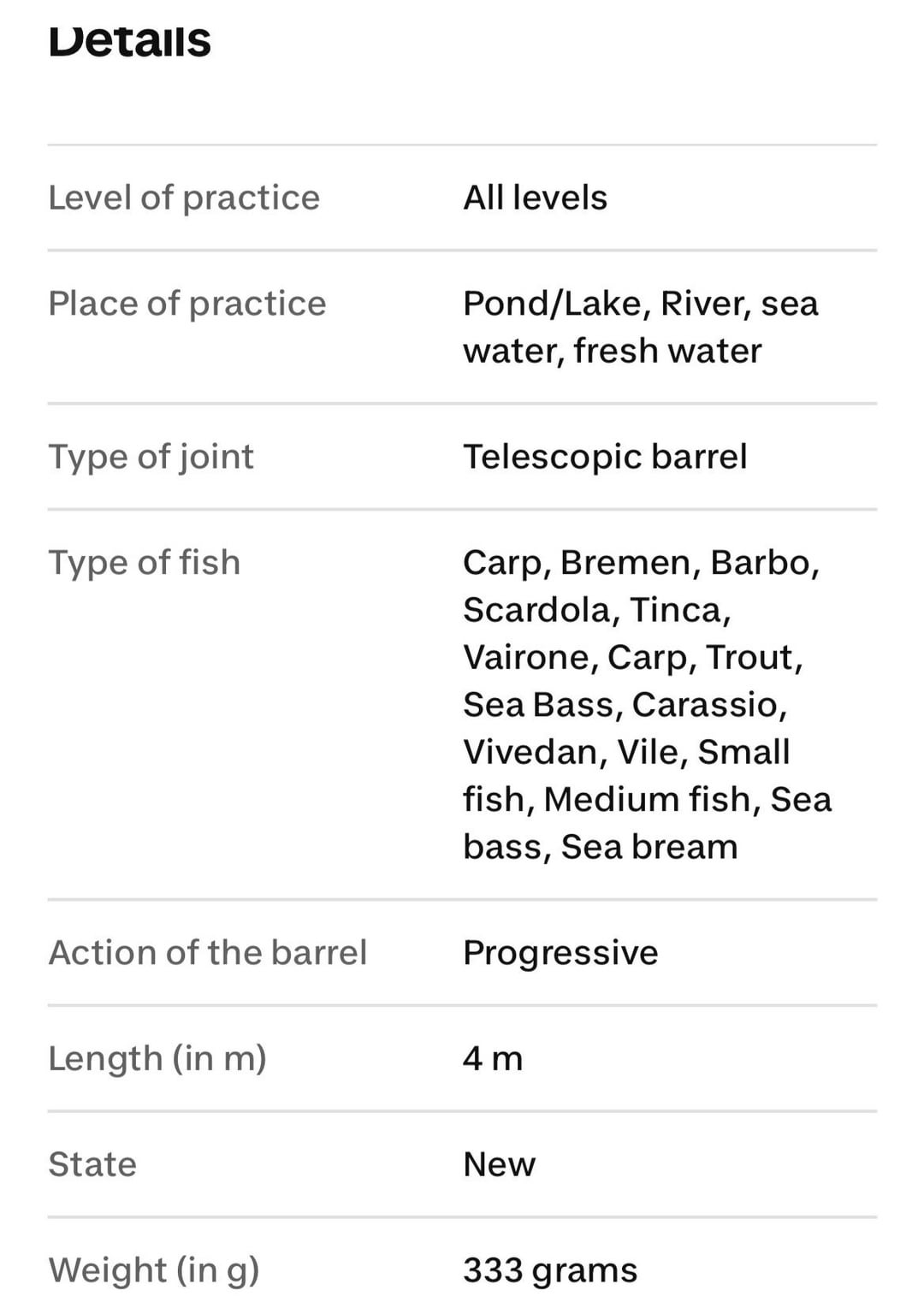Click Sea bream in the fish list

(649, 847)
